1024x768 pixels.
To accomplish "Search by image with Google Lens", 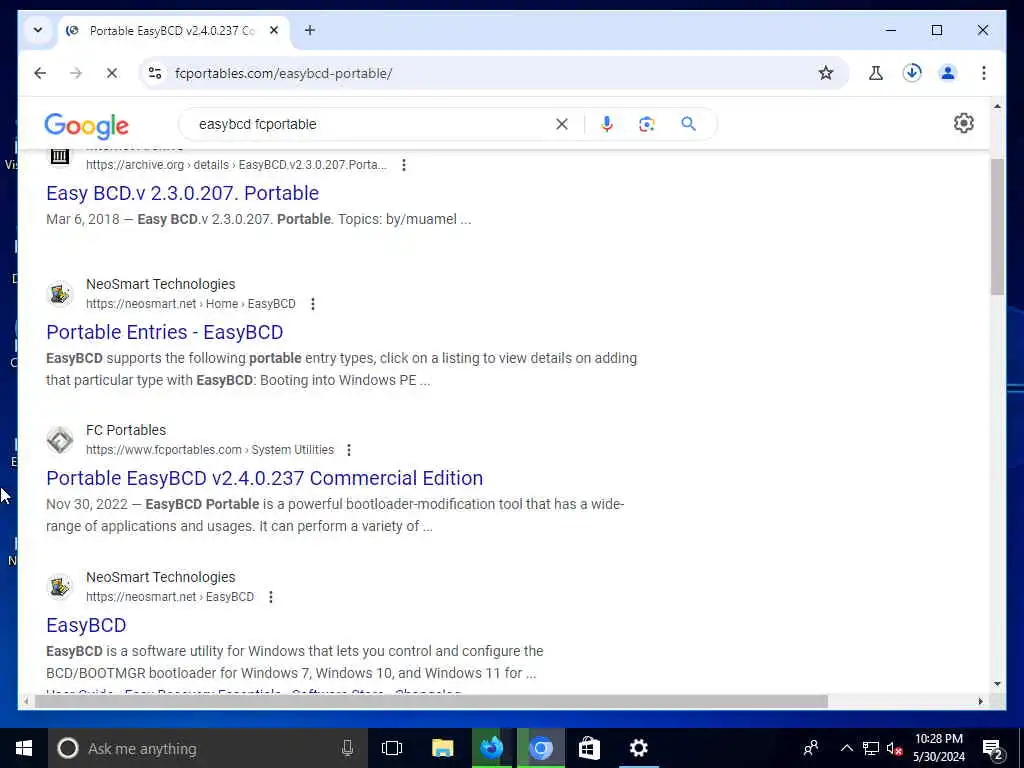I will pyautogui.click(x=647, y=124).
